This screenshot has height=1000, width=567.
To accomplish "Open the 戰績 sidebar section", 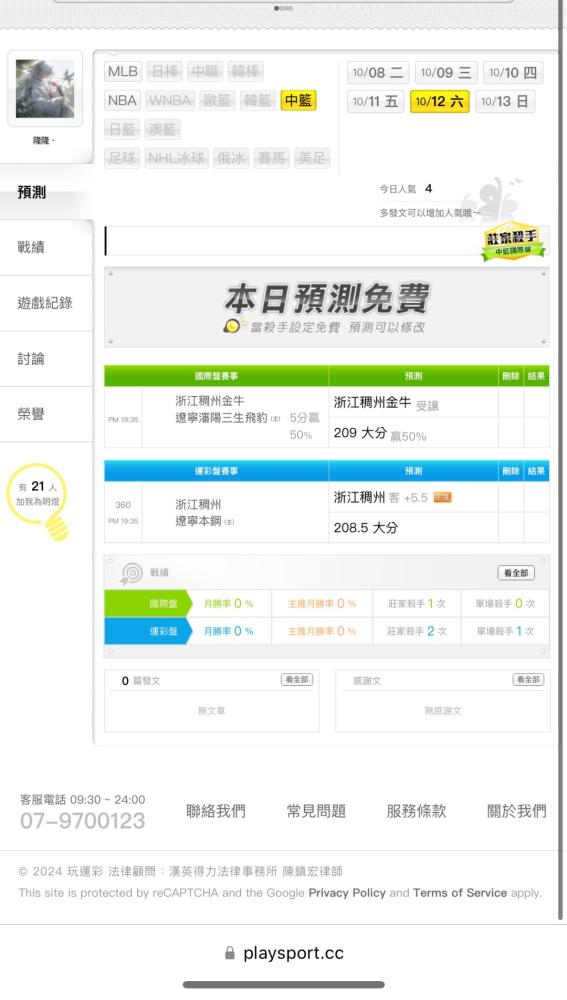I will 46,247.
